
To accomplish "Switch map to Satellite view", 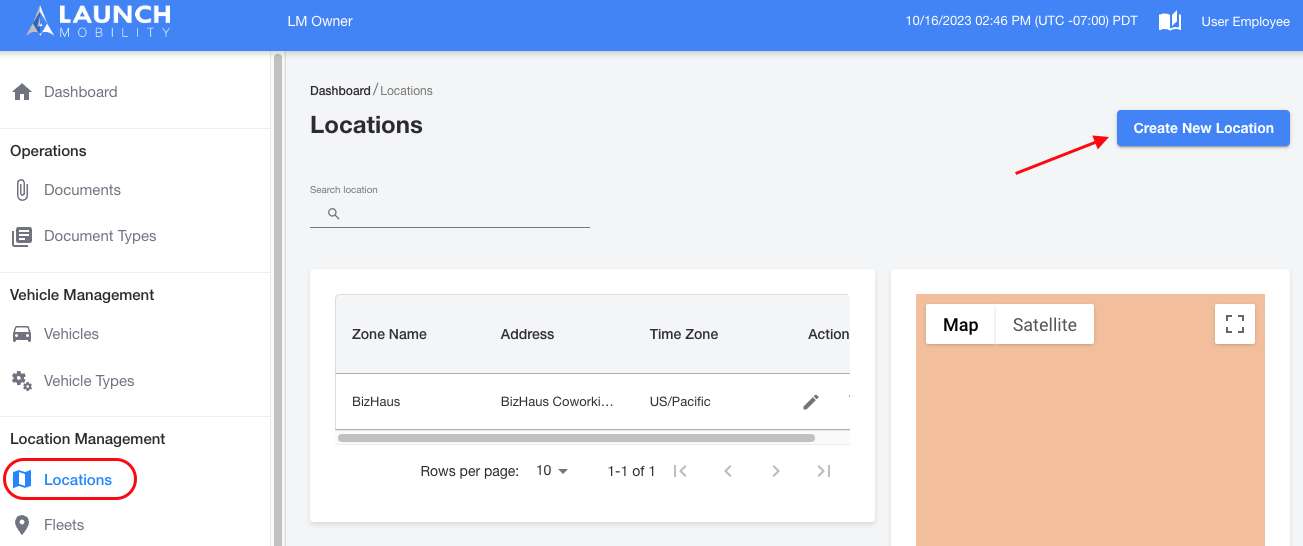I will click(x=1044, y=325).
